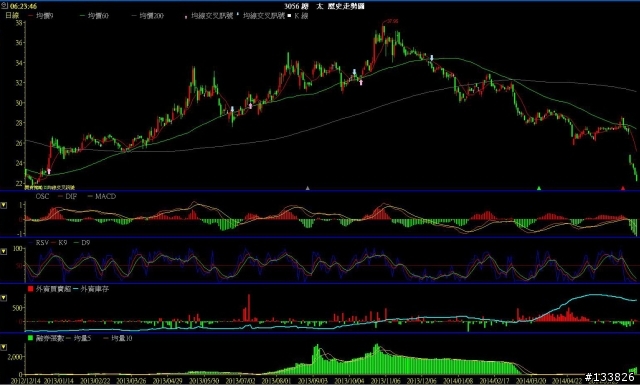Click the clock icon beside the time

[4, 6]
